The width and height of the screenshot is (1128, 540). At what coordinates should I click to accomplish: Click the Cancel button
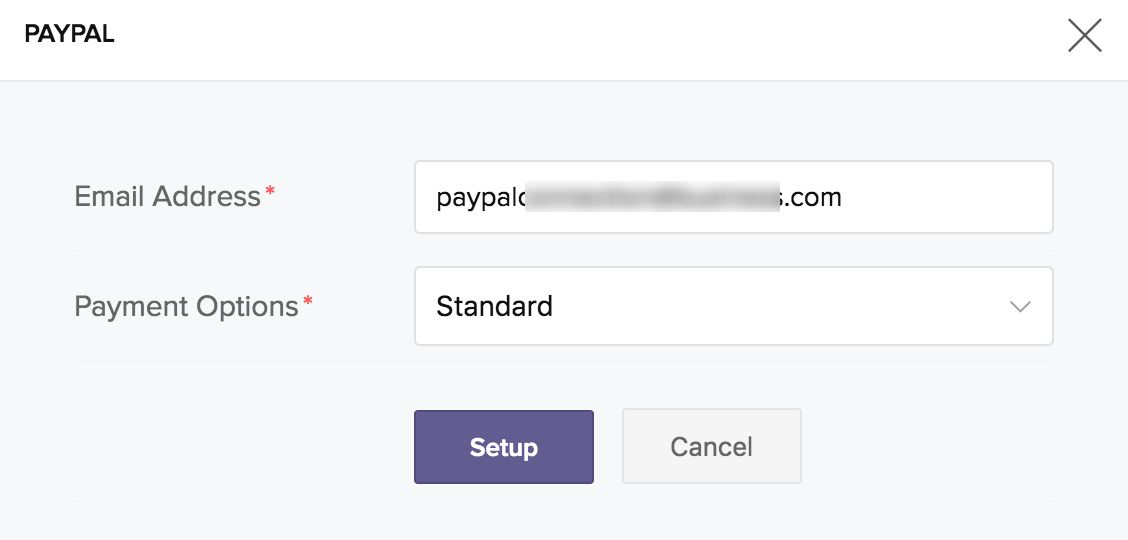[711, 447]
